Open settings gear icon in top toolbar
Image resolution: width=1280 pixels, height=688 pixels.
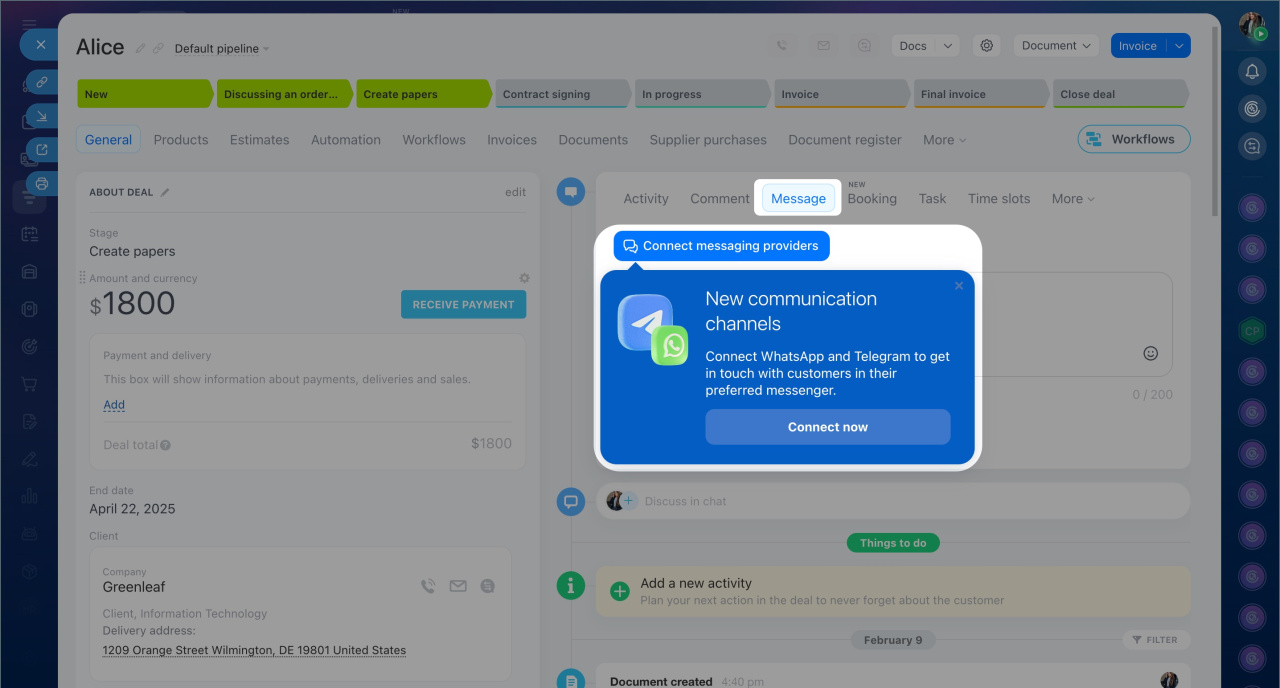[x=987, y=46]
